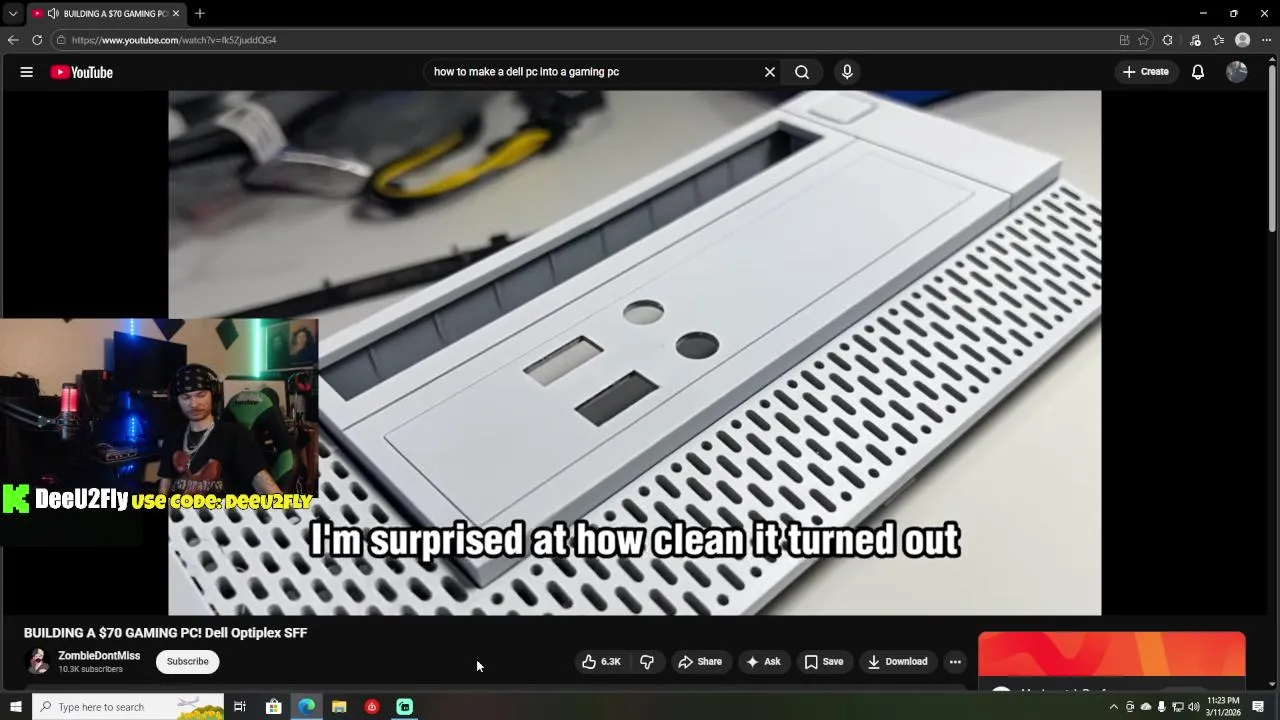The image size is (1280, 720).
Task: Like the video with the thumbs-up button
Action: click(x=601, y=661)
